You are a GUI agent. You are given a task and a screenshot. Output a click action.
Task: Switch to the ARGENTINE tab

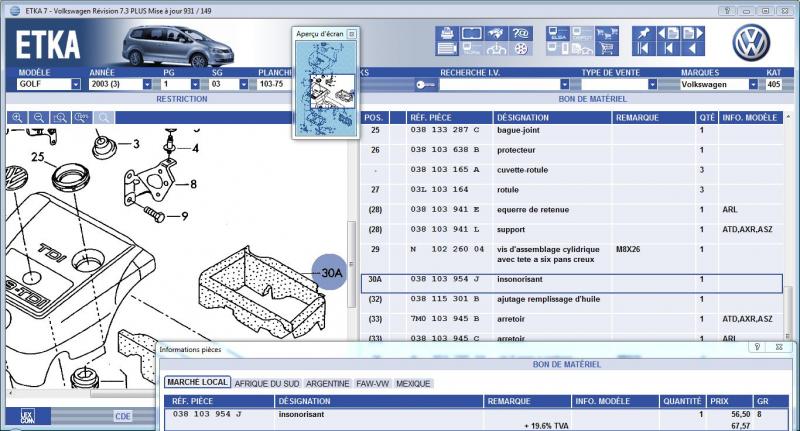[x=328, y=384]
